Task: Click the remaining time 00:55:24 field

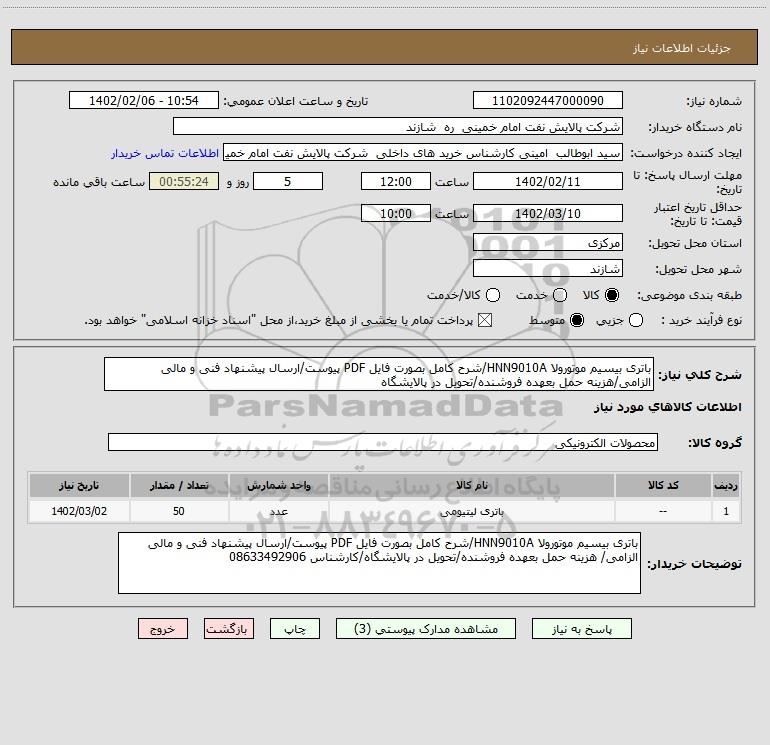Action: click(184, 182)
